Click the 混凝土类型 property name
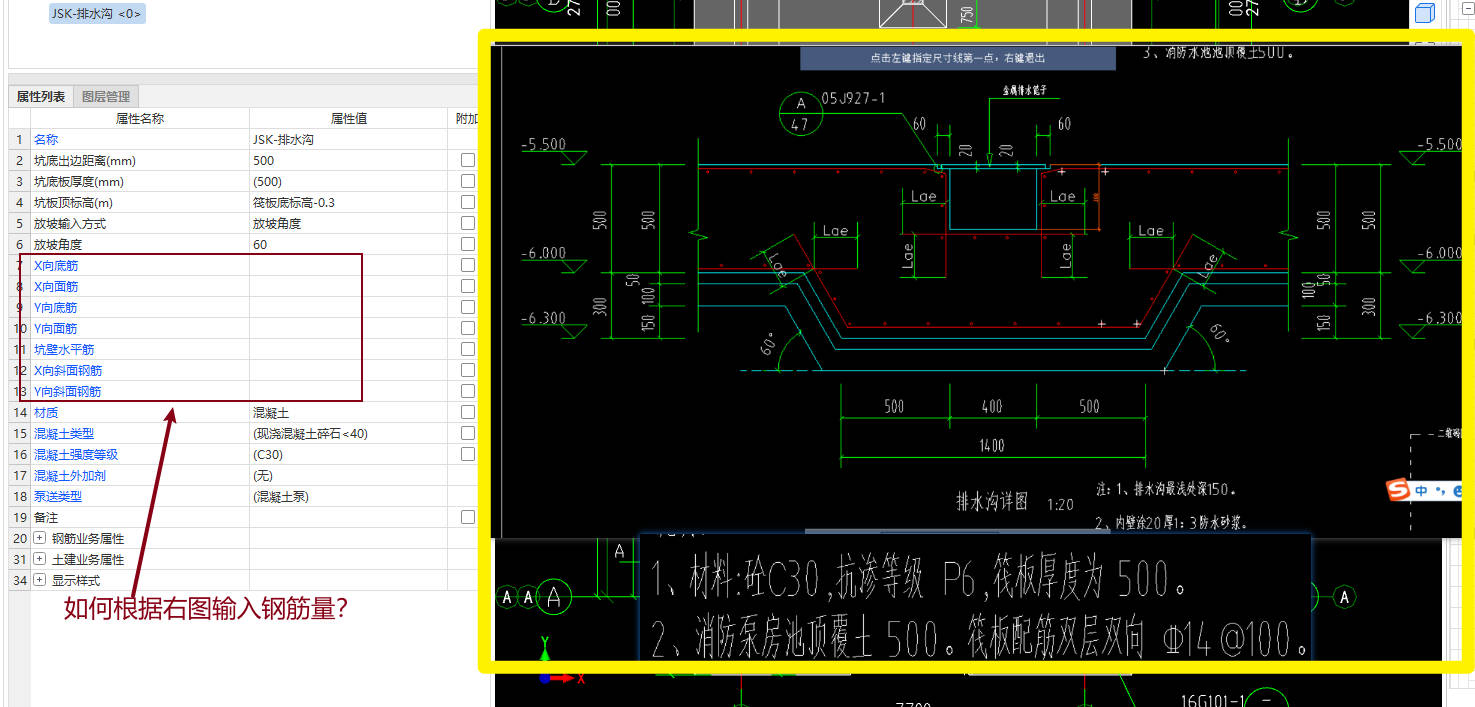The height and width of the screenshot is (707, 1475). 64,433
